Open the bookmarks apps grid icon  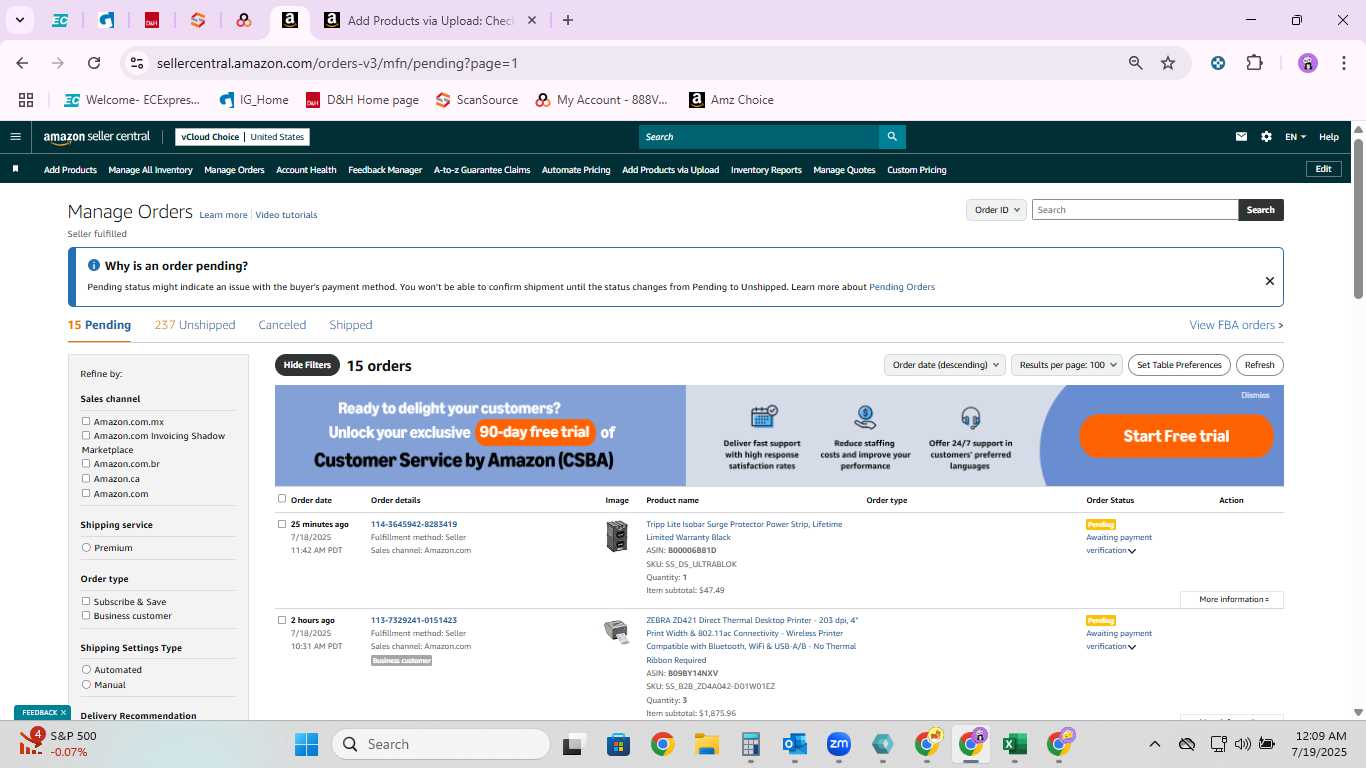[26, 100]
